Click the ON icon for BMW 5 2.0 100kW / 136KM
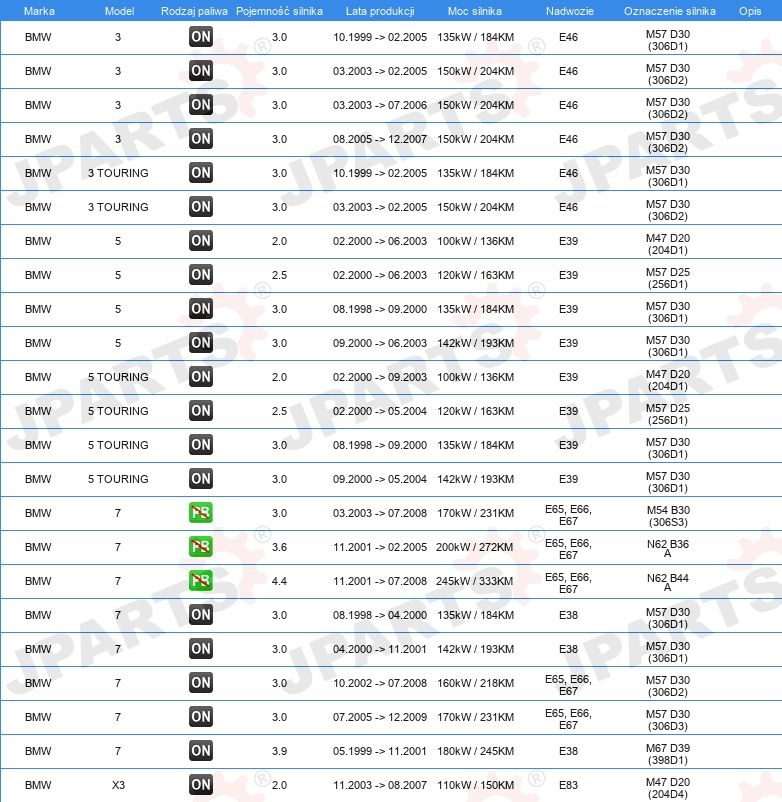The width and height of the screenshot is (782, 802). 200,241
